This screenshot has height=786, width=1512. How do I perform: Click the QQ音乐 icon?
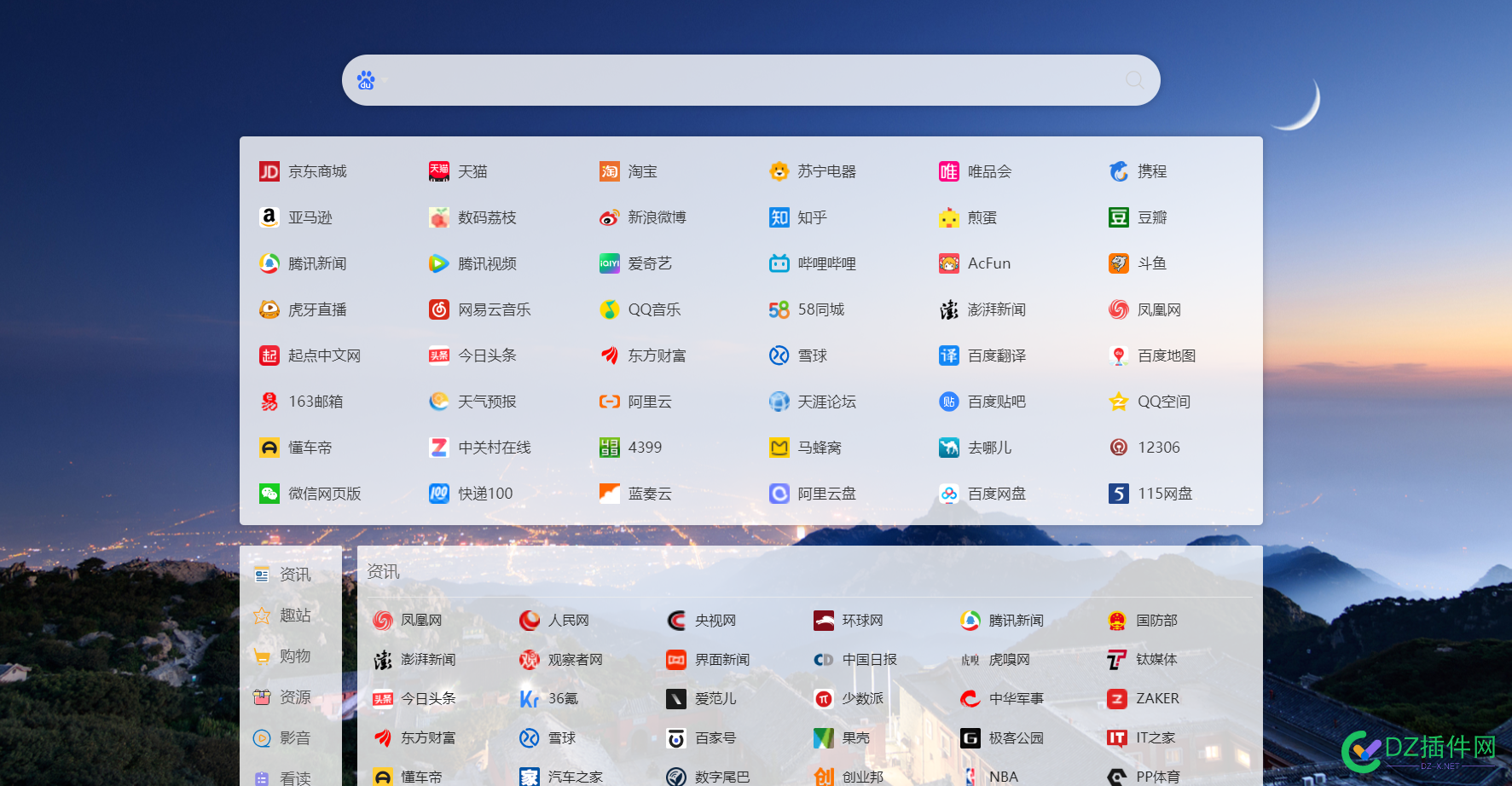[610, 309]
